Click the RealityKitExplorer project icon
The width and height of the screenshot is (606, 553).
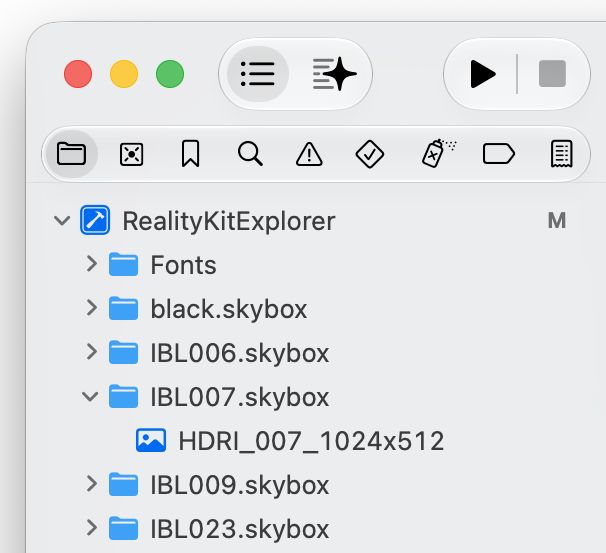(95, 220)
